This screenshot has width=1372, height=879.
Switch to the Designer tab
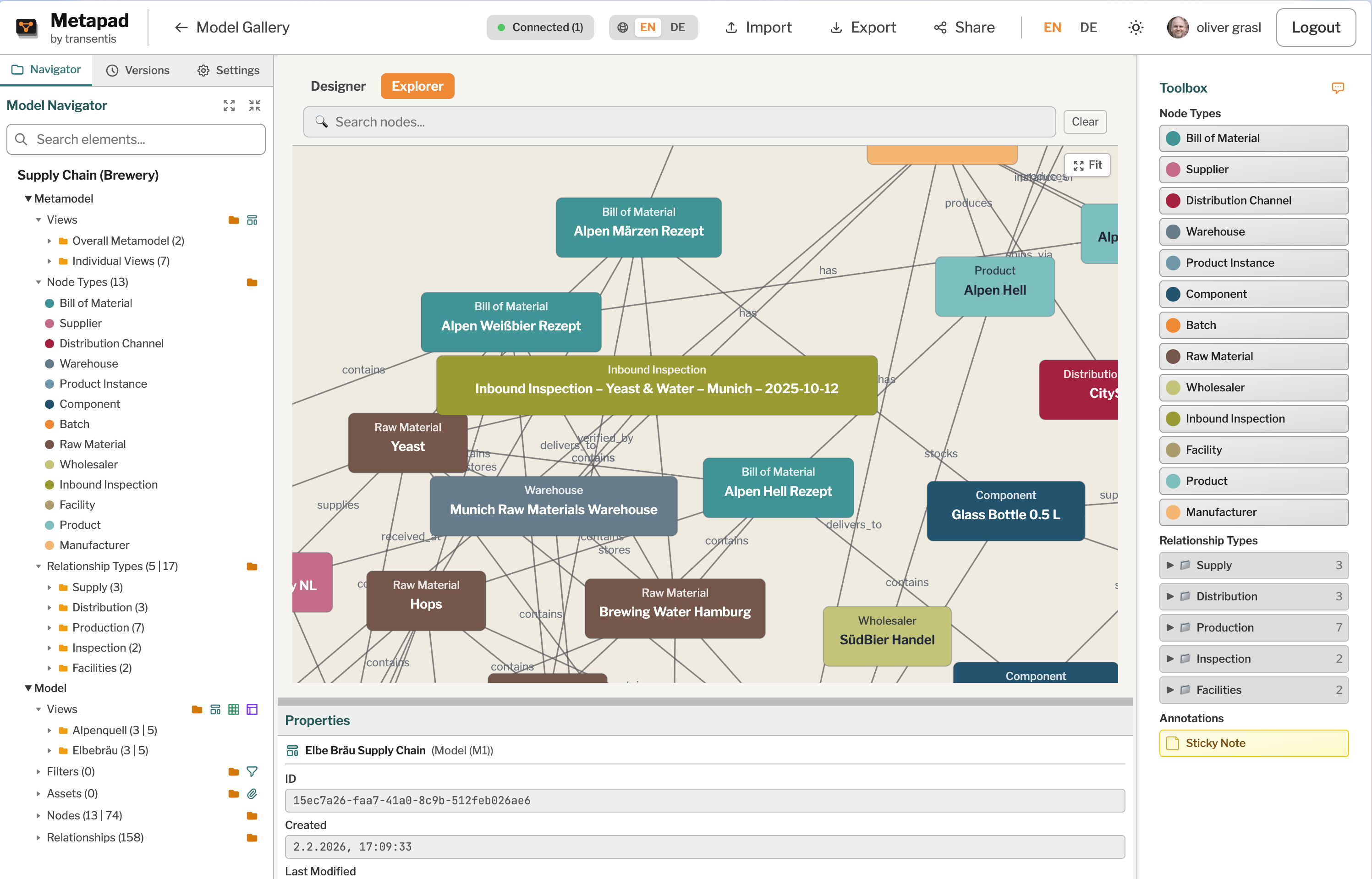point(338,86)
